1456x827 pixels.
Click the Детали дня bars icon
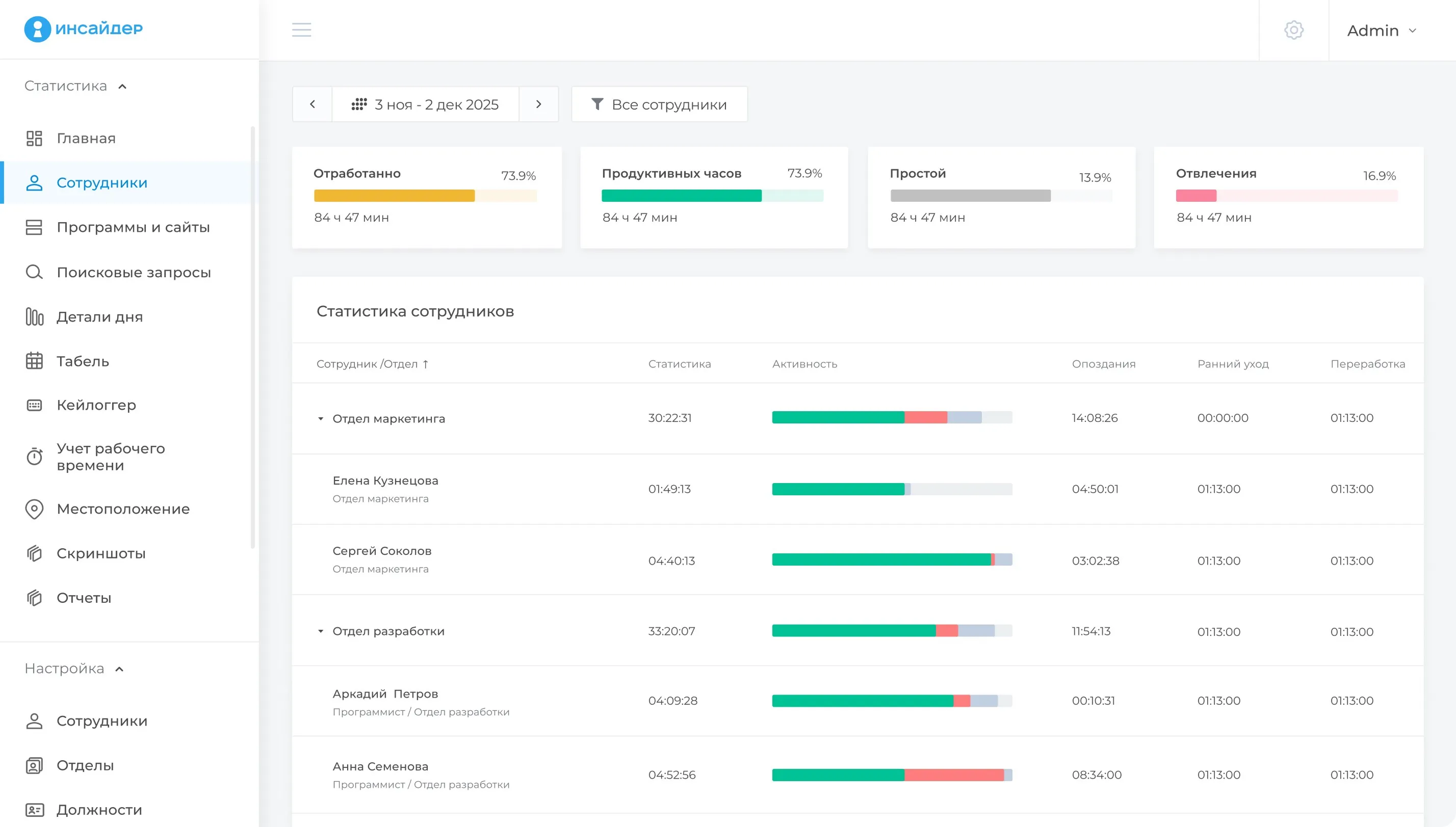[34, 316]
